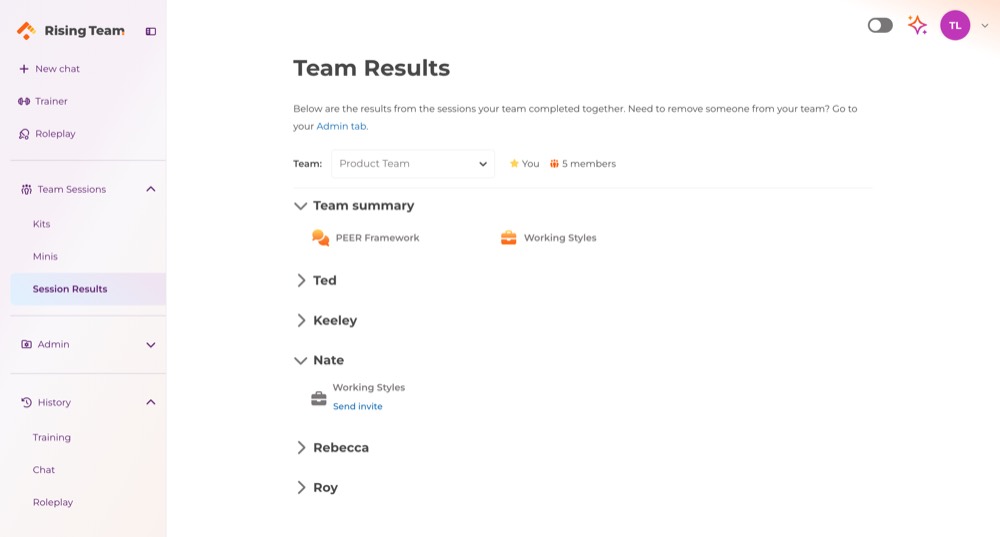The width and height of the screenshot is (1000, 537).
Task: Open Working Styles team summary
Action: tap(560, 238)
